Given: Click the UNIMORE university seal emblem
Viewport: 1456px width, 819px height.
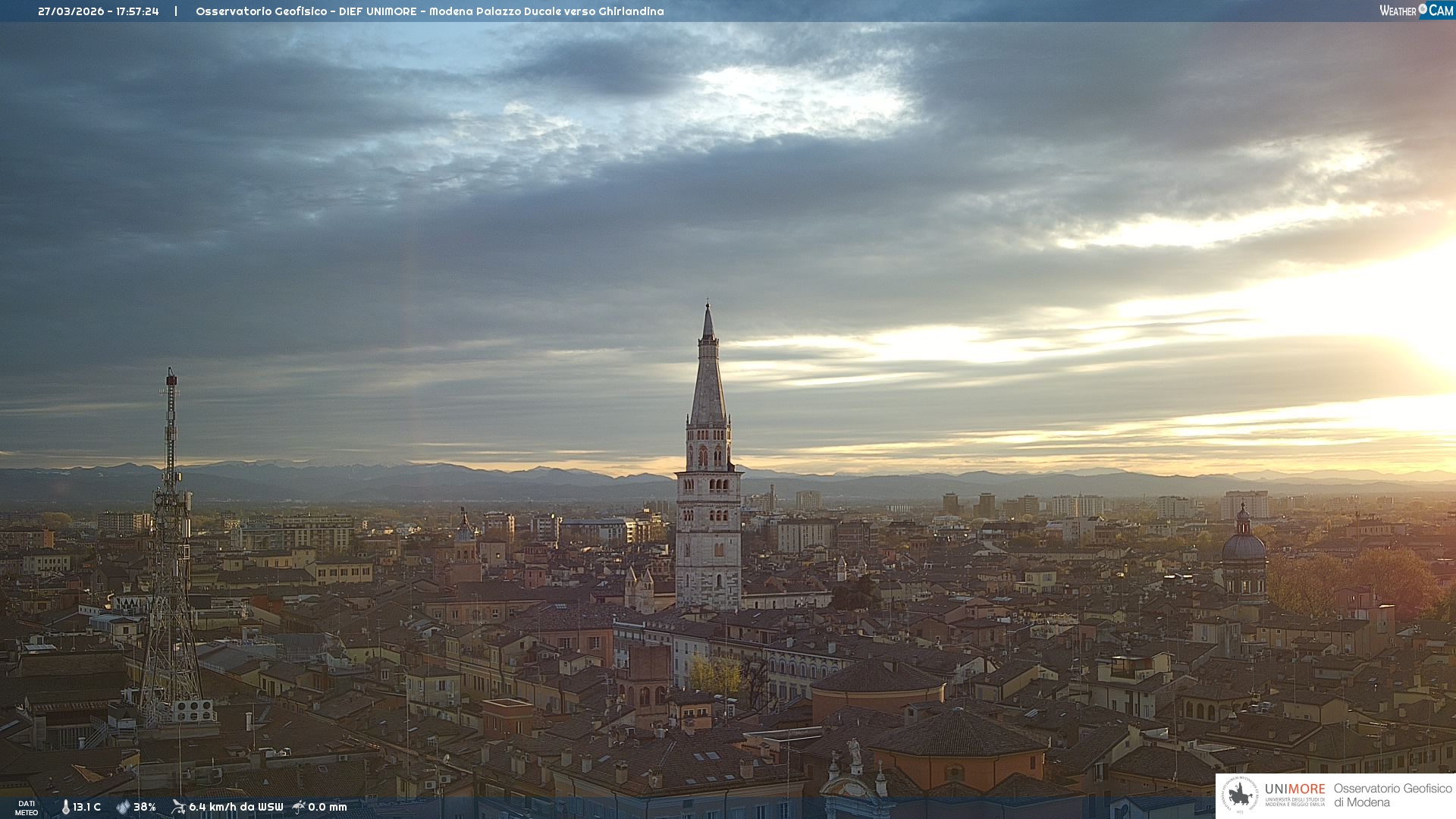Looking at the screenshot, I should pyautogui.click(x=1241, y=795).
